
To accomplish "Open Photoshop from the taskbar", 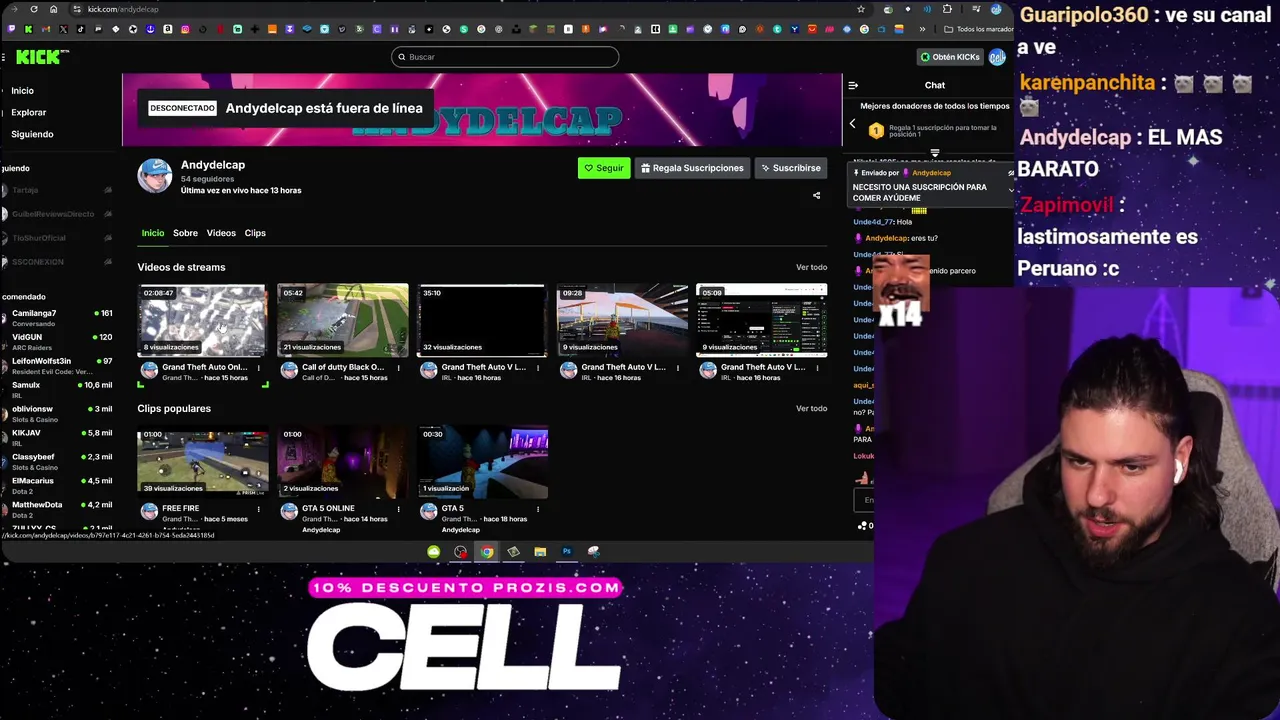I will 566,551.
